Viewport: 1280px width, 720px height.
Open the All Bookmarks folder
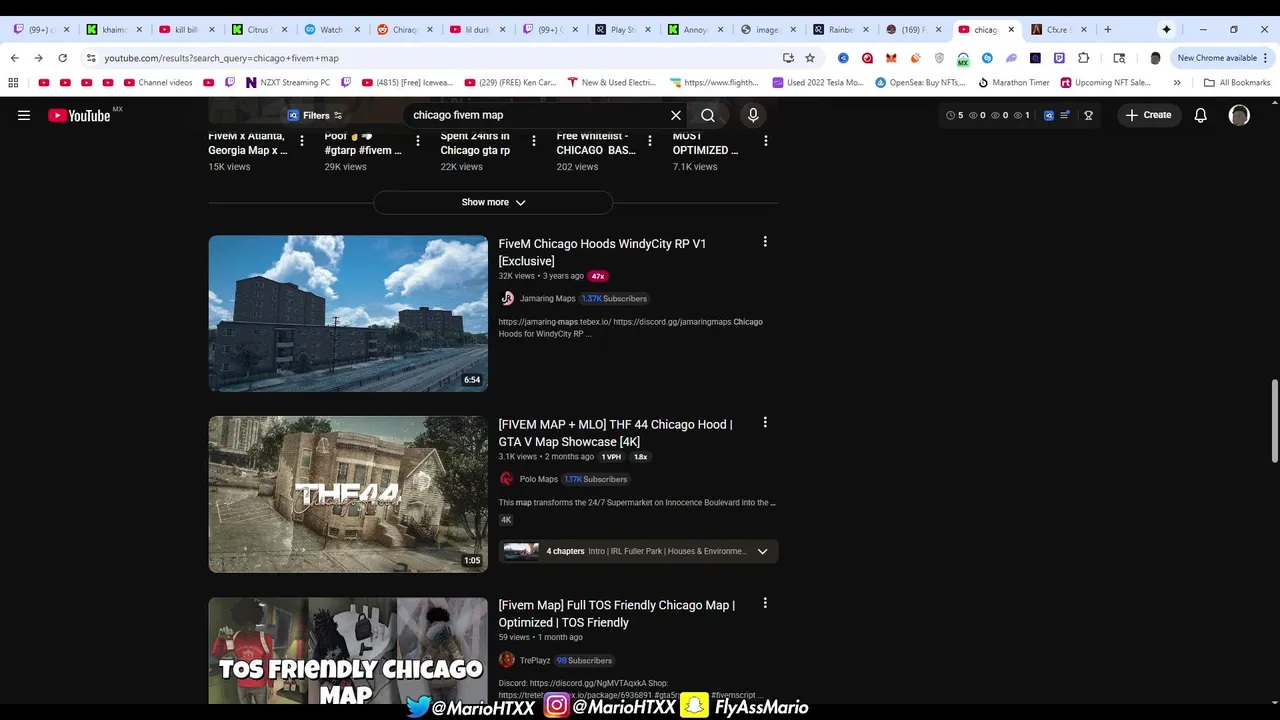pos(1237,82)
